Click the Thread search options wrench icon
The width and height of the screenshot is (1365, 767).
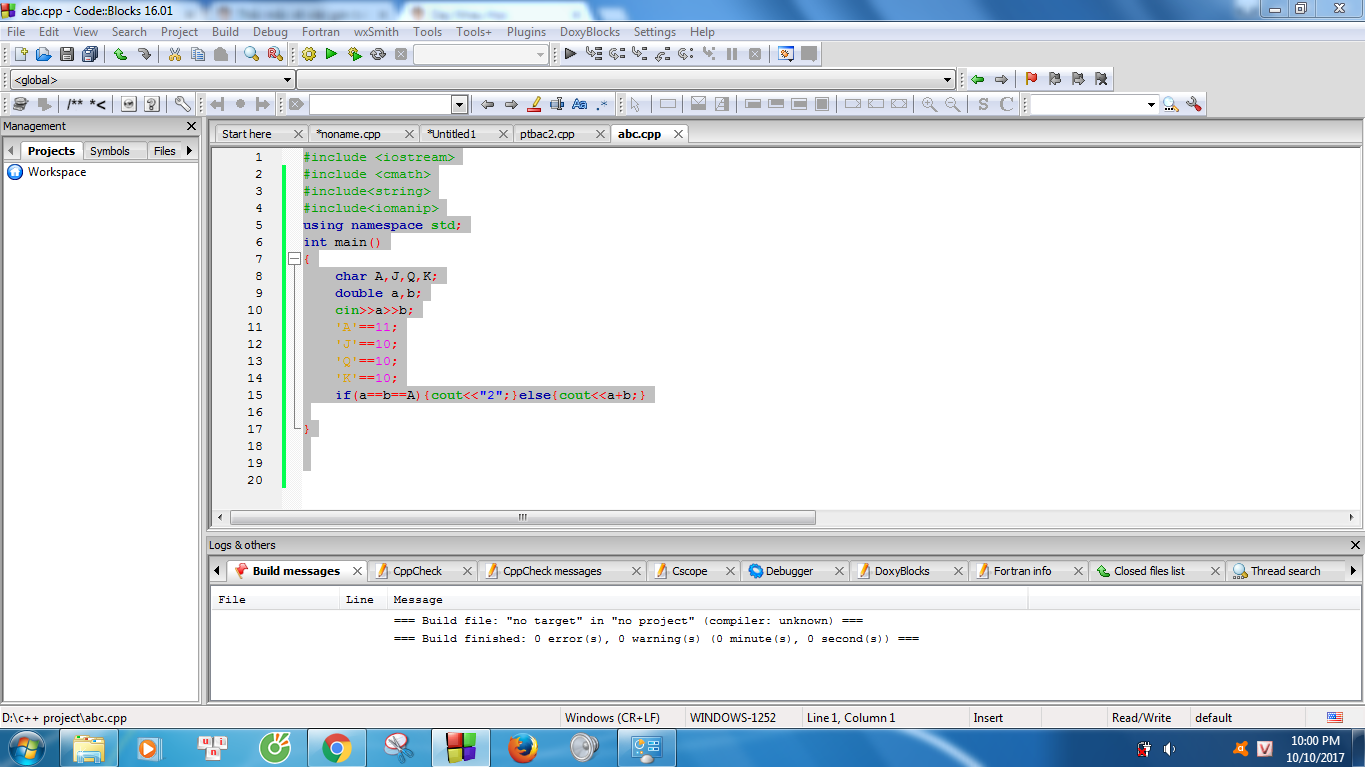tap(1193, 104)
